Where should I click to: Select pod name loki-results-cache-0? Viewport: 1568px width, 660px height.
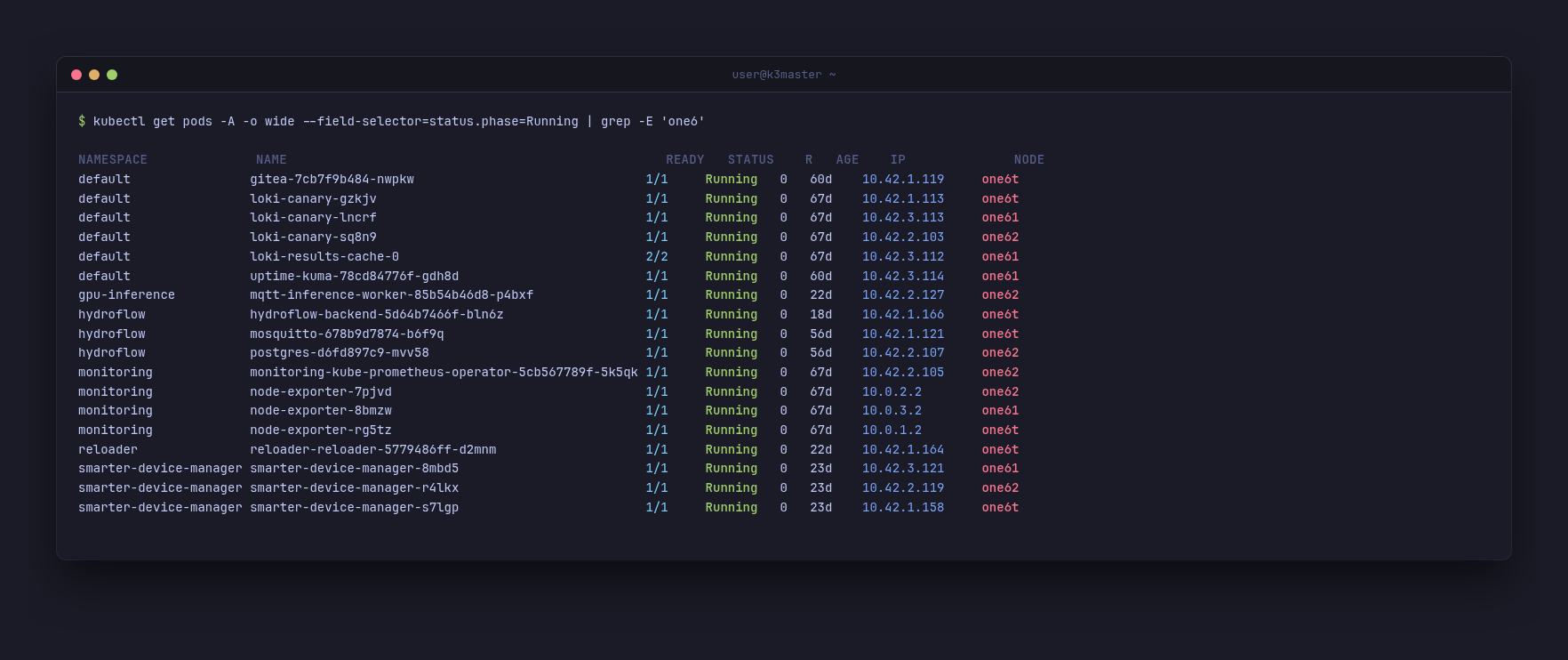324,257
